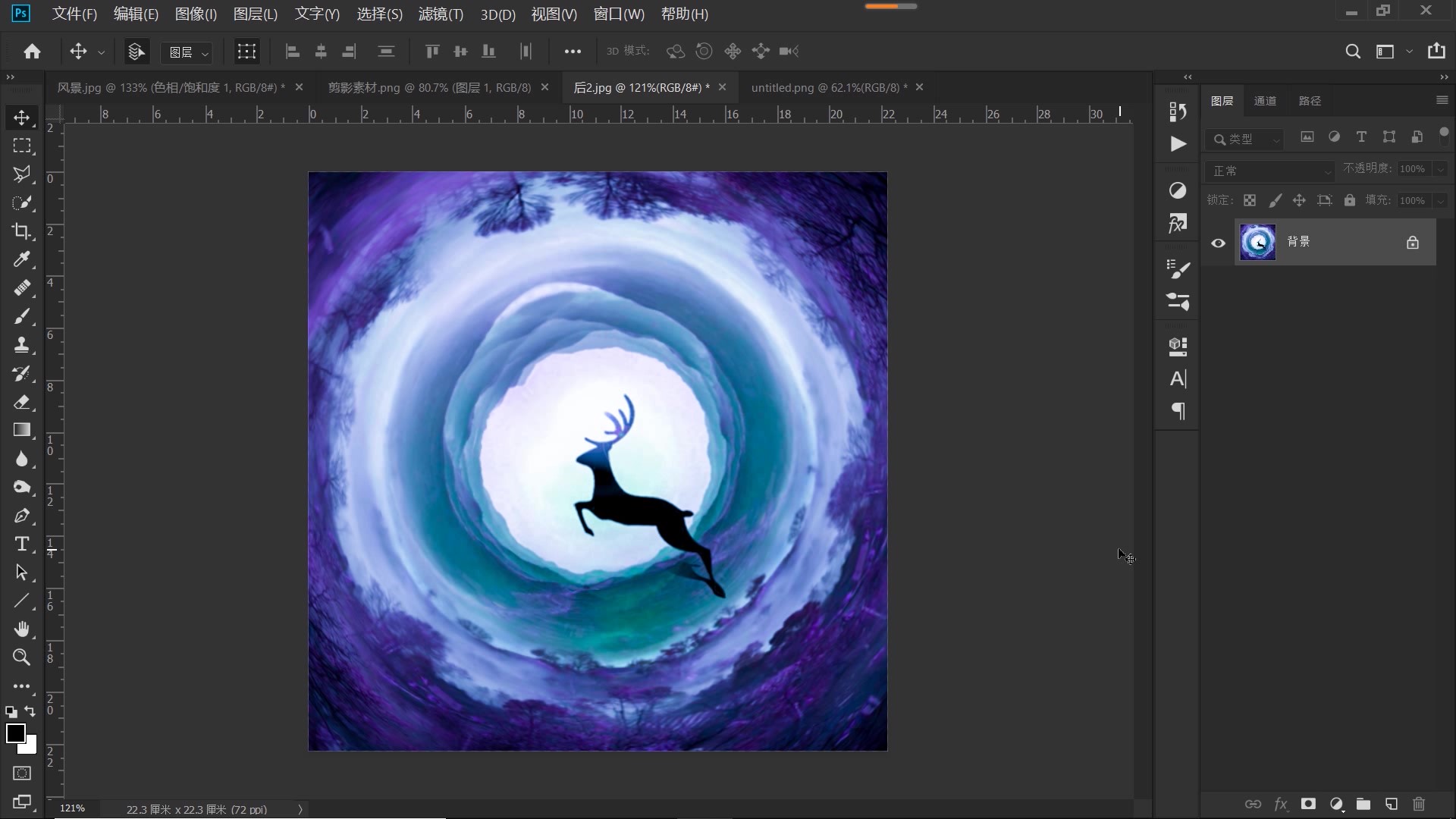Open the 正常 blend mode dropdown
Screen dimensions: 1456x819
pos(1269,171)
